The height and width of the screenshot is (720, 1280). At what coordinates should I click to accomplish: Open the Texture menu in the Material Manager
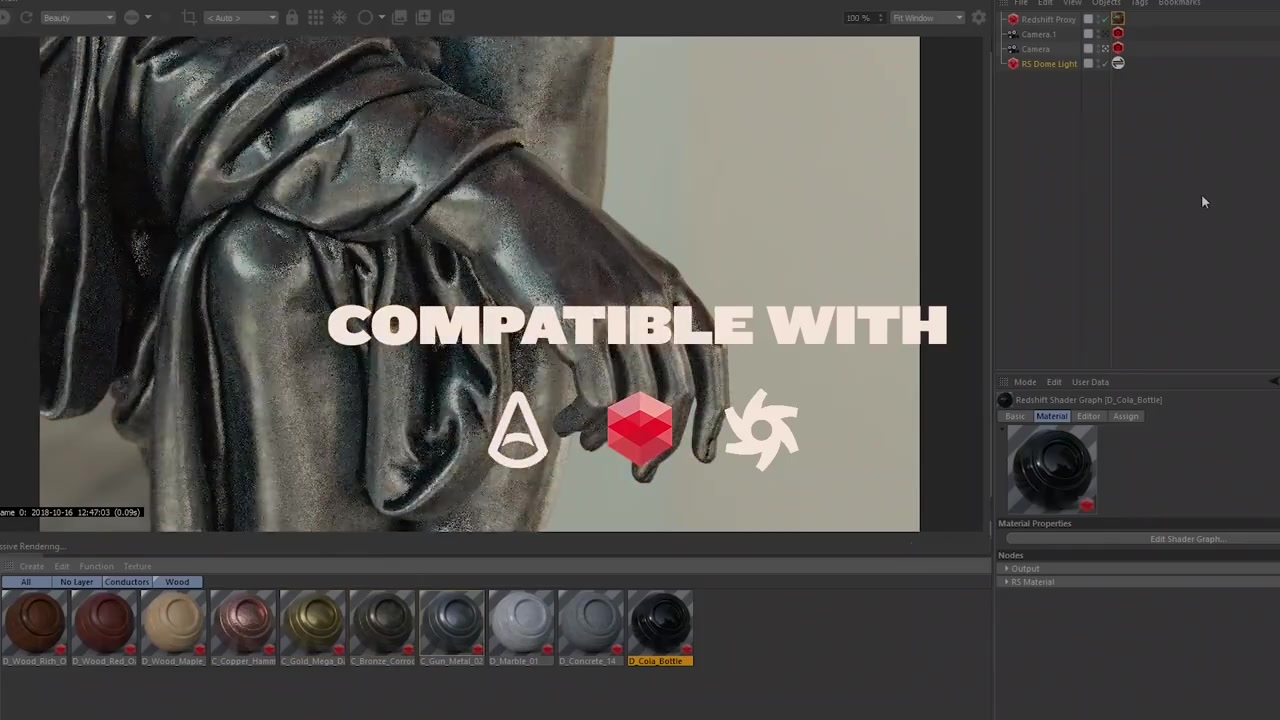pos(137,566)
